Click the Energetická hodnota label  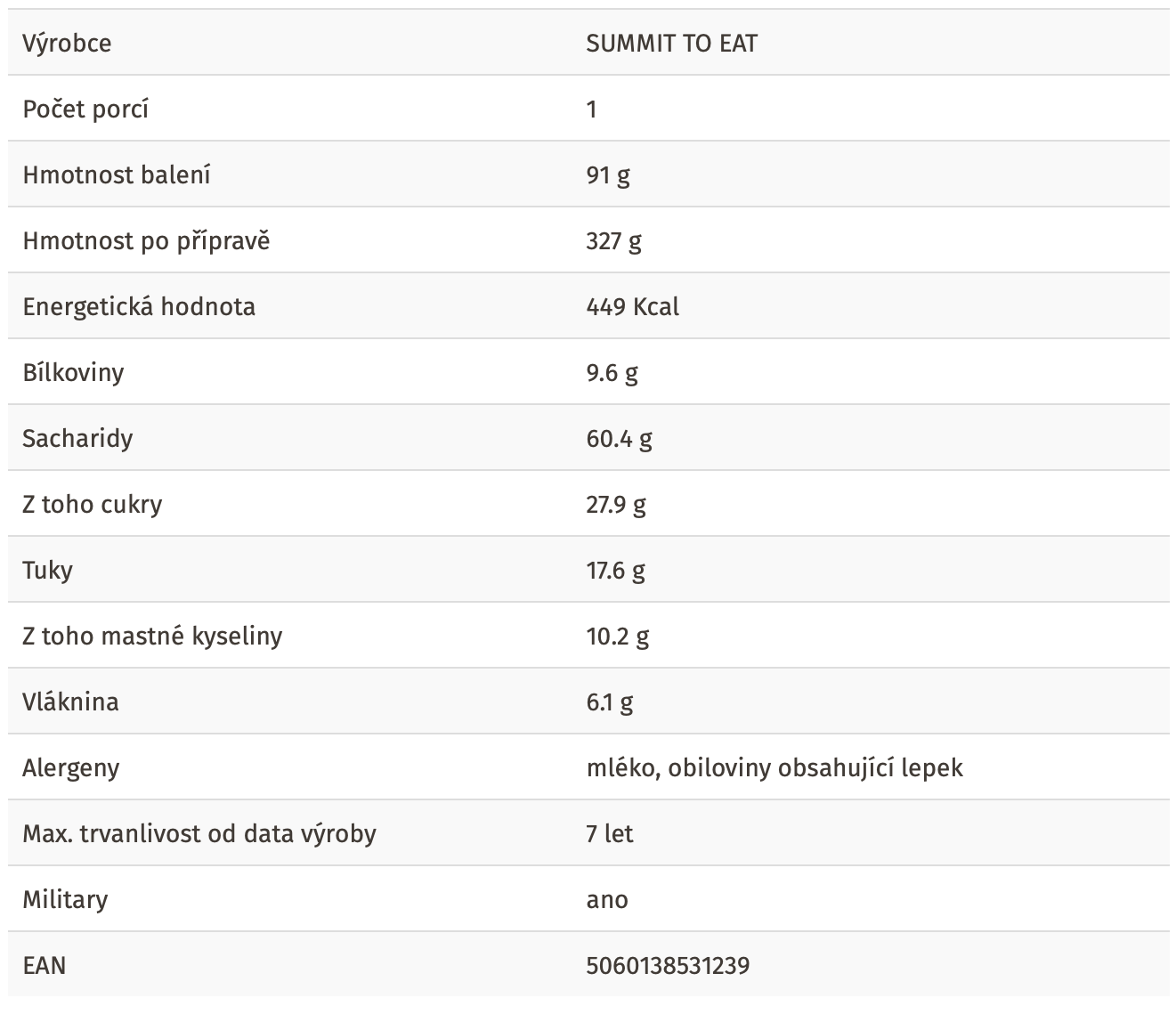coord(139,306)
